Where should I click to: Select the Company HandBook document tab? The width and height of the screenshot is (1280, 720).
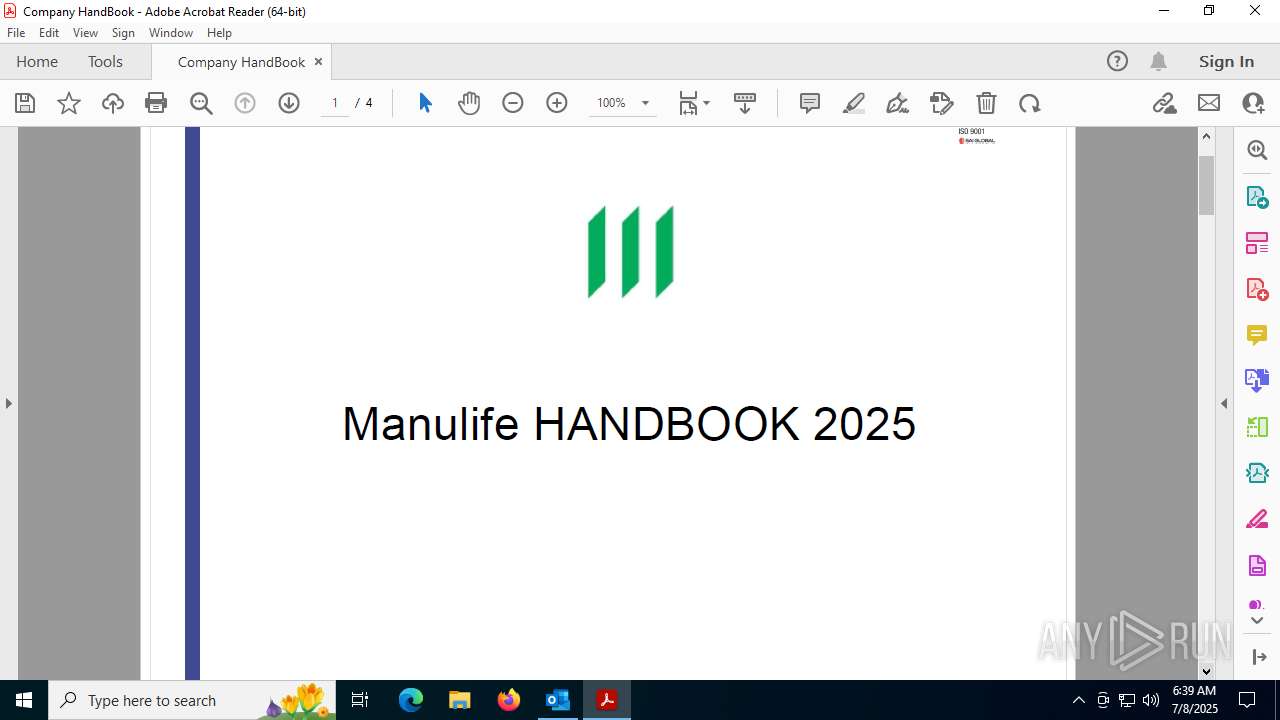(241, 62)
